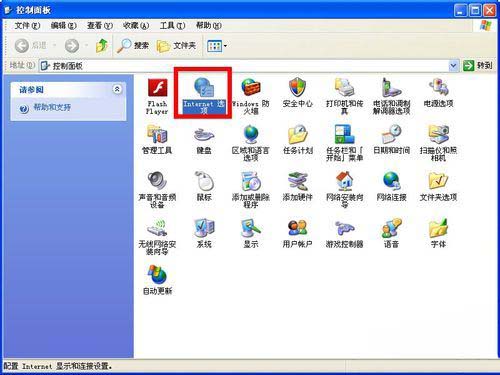The image size is (500, 375).
Task: Open the 文件(F) menu
Action: tap(27, 26)
